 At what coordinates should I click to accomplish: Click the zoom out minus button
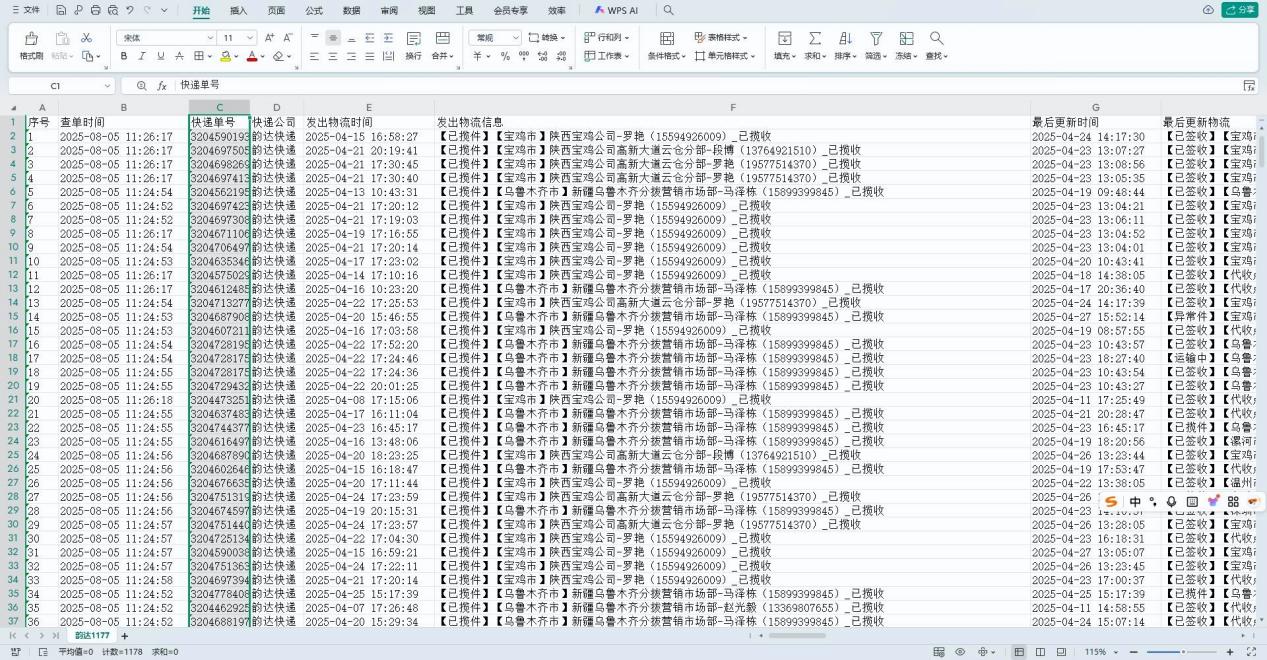coord(1133,652)
